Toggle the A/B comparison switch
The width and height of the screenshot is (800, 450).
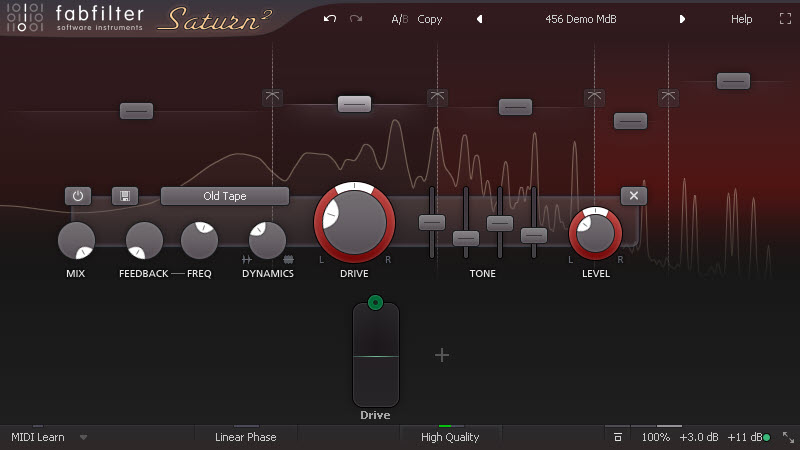tap(399, 19)
